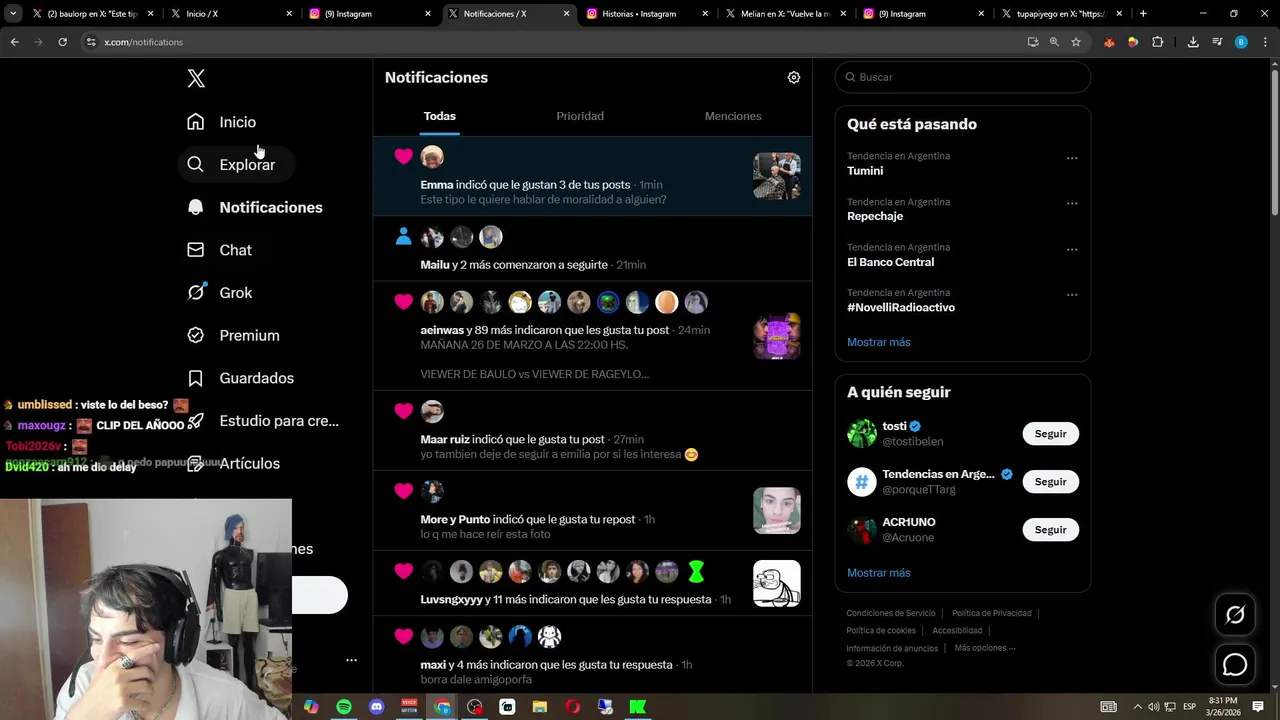
Task: Open volume control in system tray
Action: pos(1154,707)
